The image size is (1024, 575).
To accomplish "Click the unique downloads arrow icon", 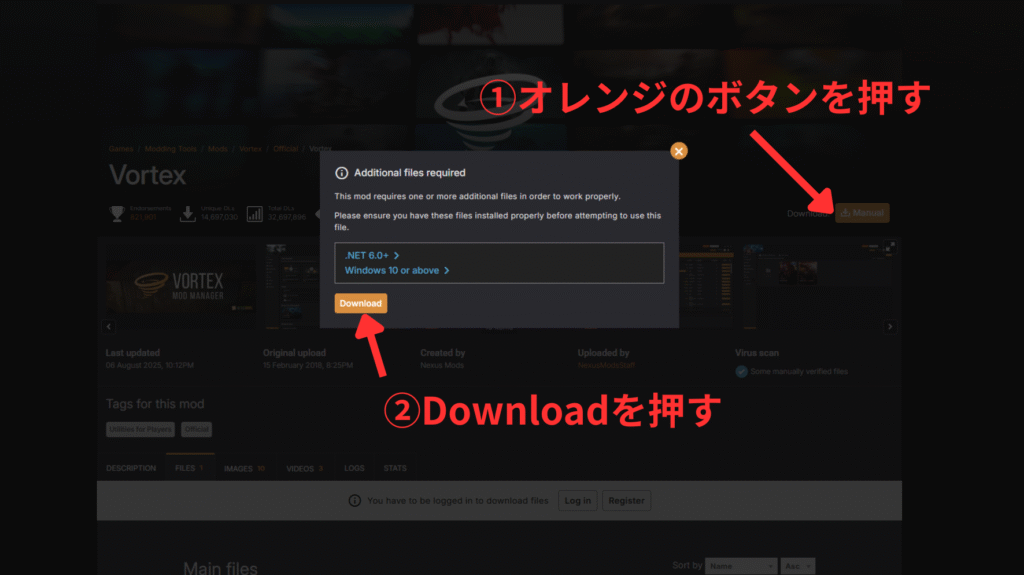I will (x=187, y=213).
